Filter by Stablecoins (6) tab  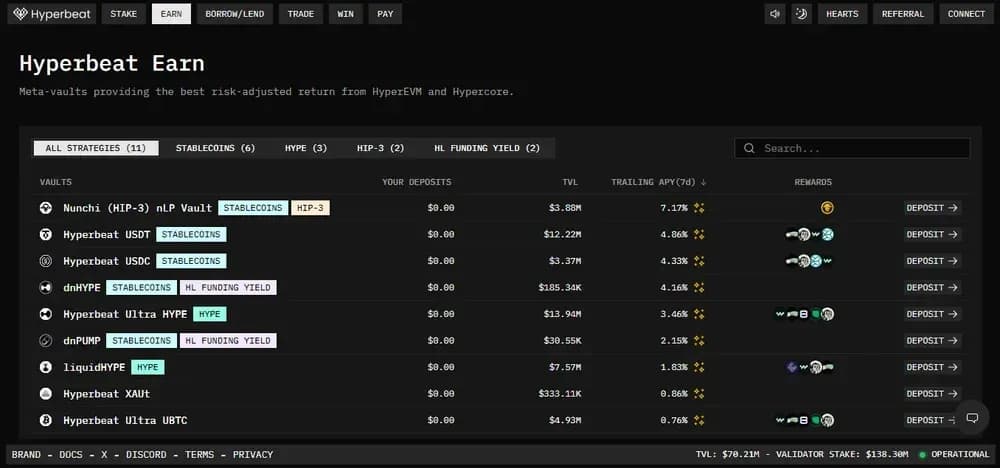pos(216,149)
